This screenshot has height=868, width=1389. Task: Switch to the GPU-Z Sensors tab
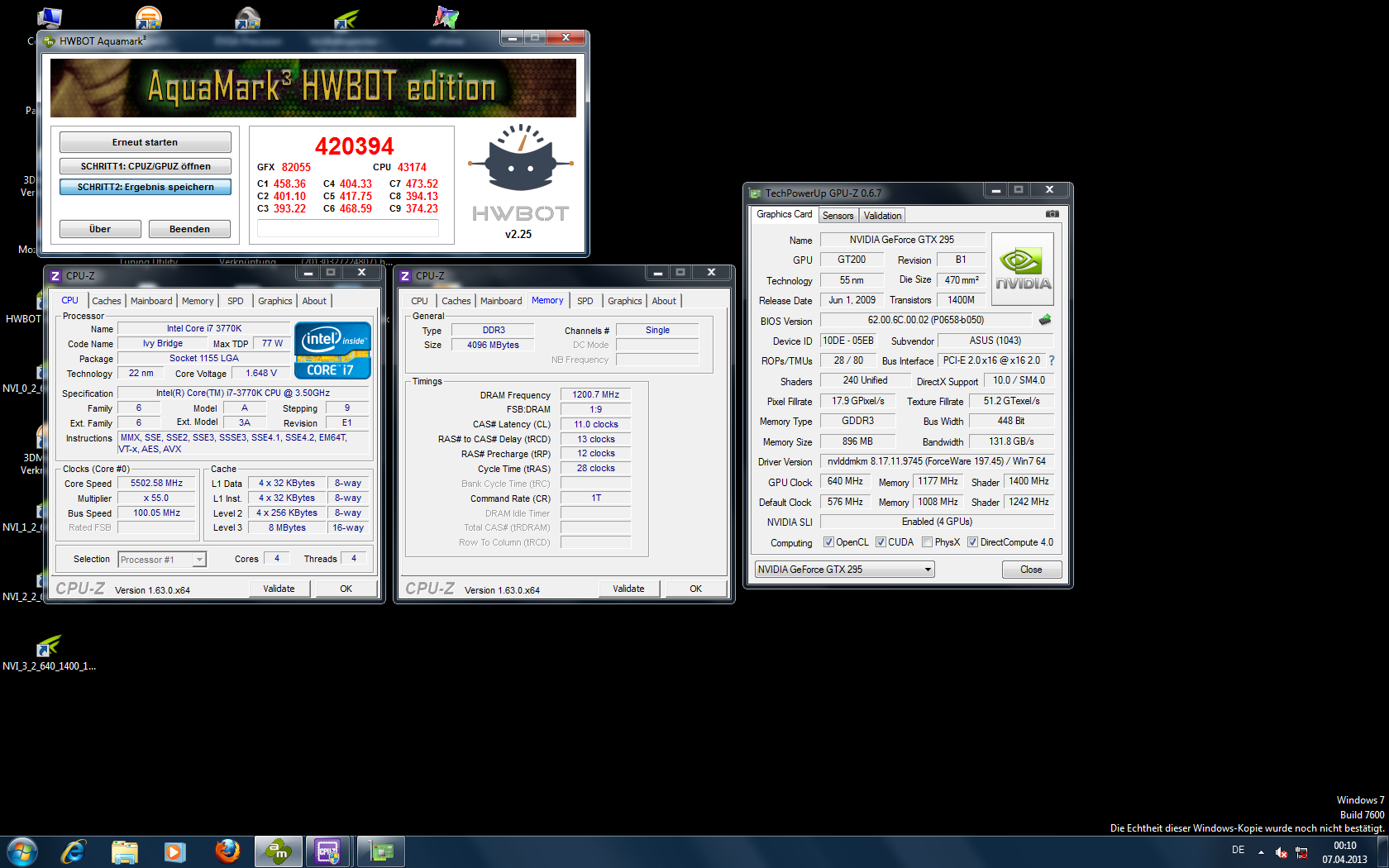point(838,216)
